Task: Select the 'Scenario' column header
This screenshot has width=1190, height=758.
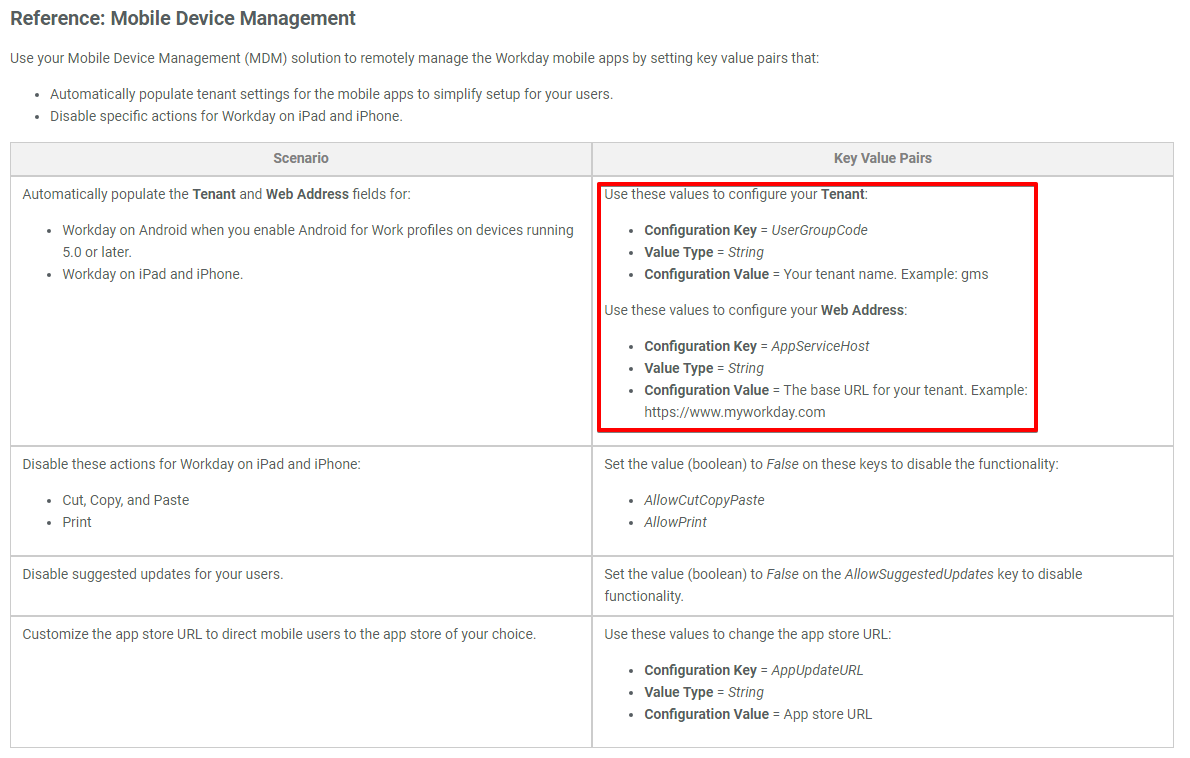Action: [x=301, y=159]
